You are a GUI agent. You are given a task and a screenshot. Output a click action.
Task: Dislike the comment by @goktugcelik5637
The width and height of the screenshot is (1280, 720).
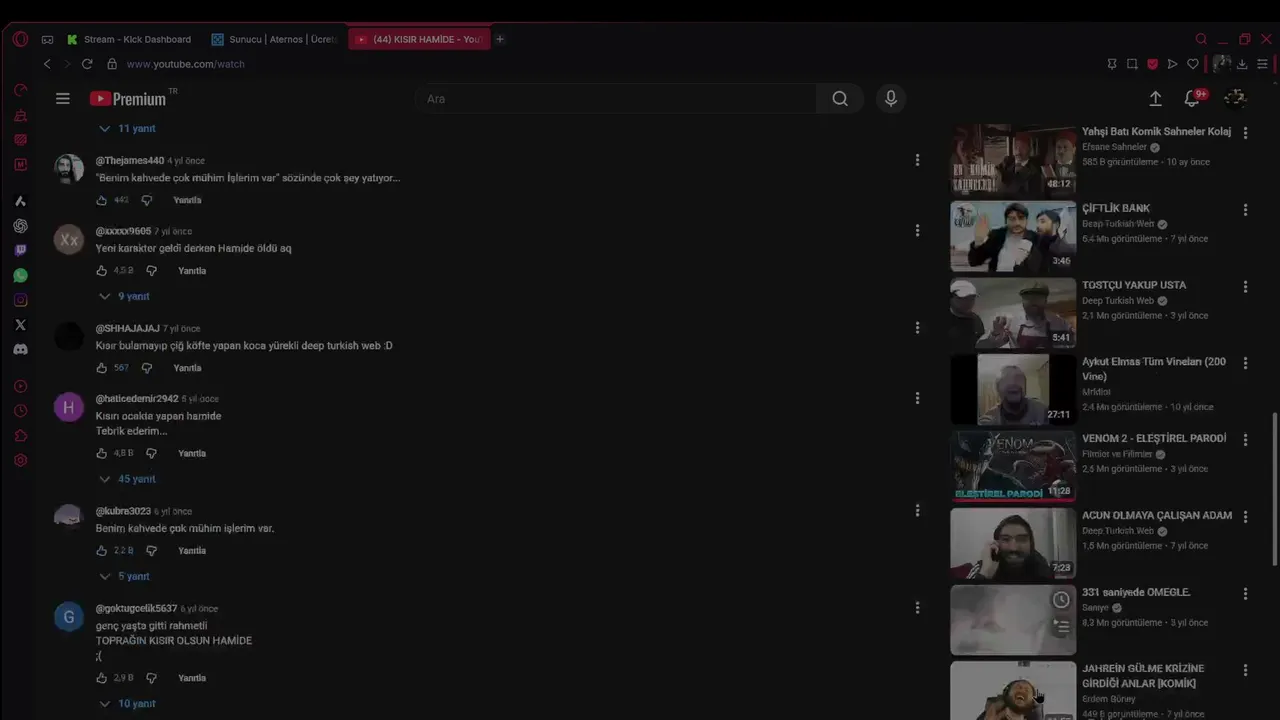pos(152,678)
